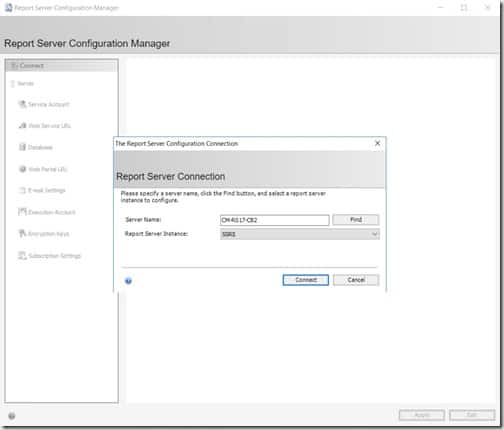Screen dimensions: 504x430
Task: Close the Report Server Configuration Connection dialog
Action: 377,143
